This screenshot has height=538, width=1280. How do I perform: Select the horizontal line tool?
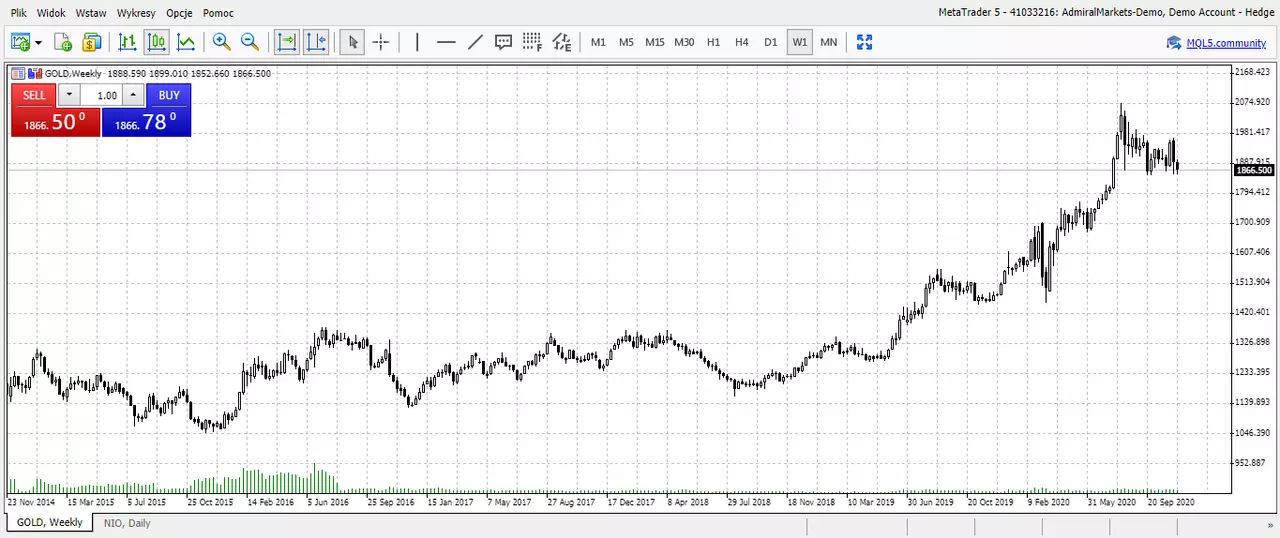point(446,42)
